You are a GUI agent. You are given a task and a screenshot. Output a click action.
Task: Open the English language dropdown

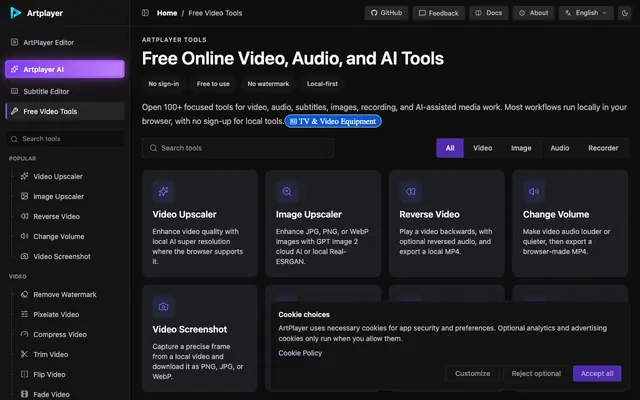[x=586, y=13]
